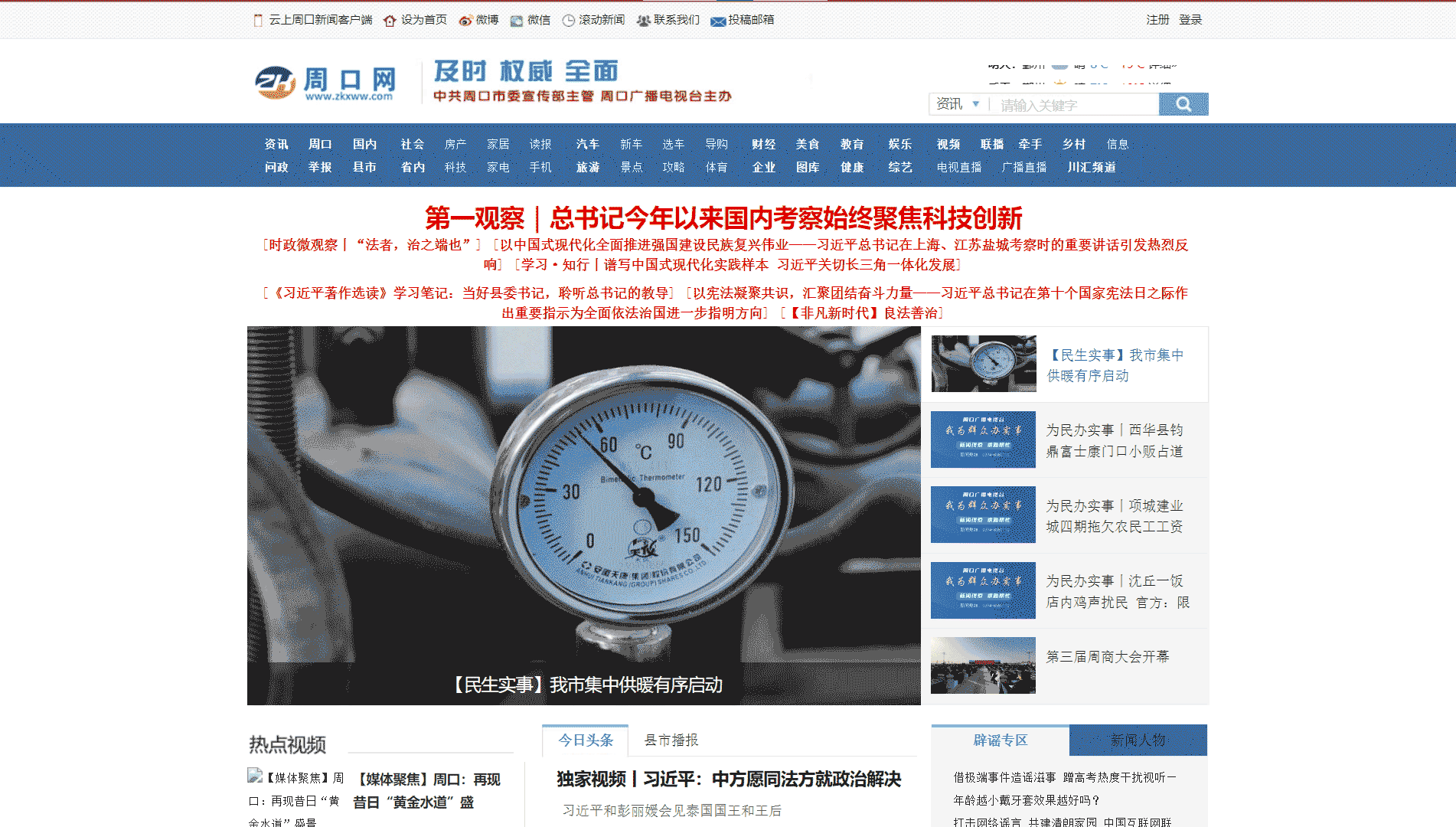This screenshot has width=1456, height=827.
Task: Open the 注册 register link
Action: pyautogui.click(x=1157, y=20)
